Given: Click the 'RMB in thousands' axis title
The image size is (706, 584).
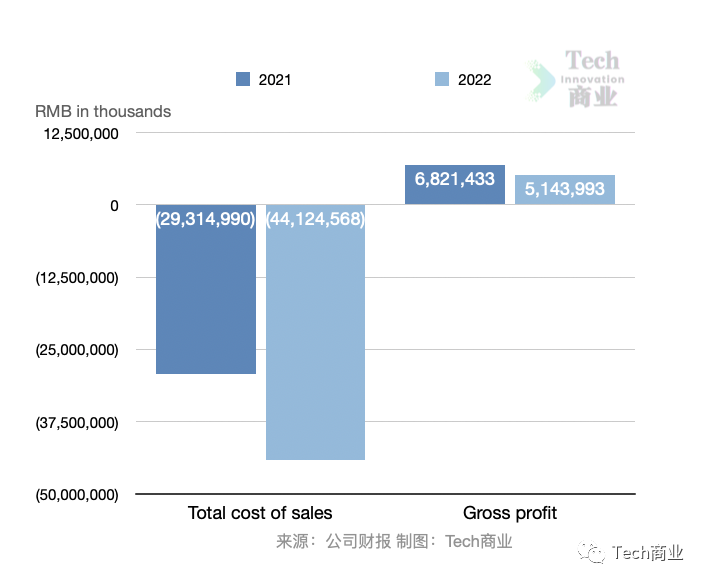Looking at the screenshot, I should pyautogui.click(x=103, y=111).
